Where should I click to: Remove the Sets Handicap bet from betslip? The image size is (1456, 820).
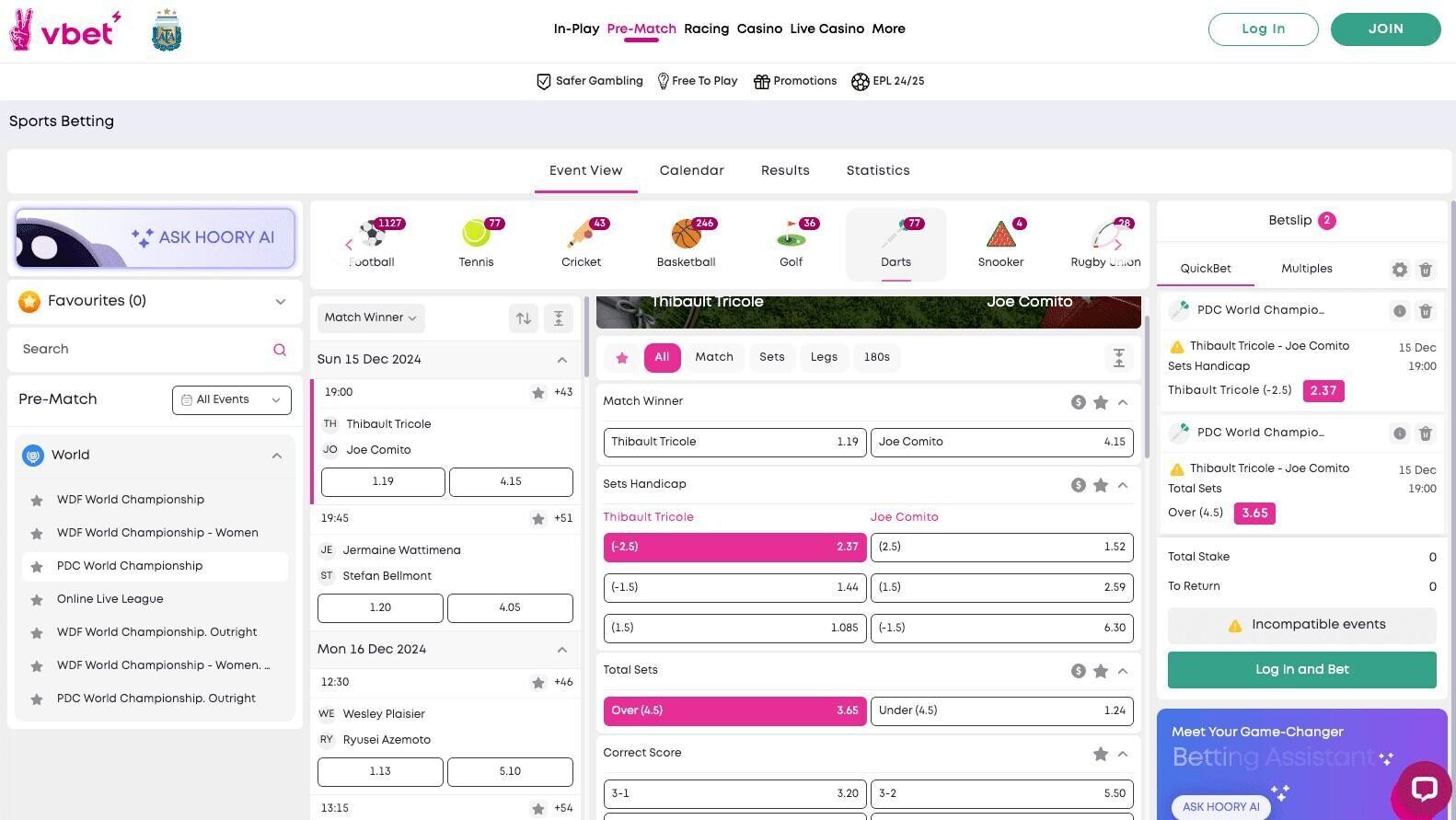(1425, 311)
